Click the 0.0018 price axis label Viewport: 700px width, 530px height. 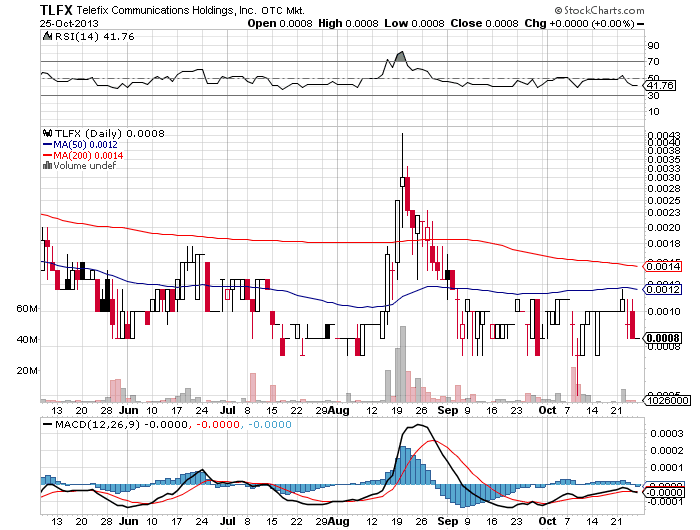[x=663, y=244]
